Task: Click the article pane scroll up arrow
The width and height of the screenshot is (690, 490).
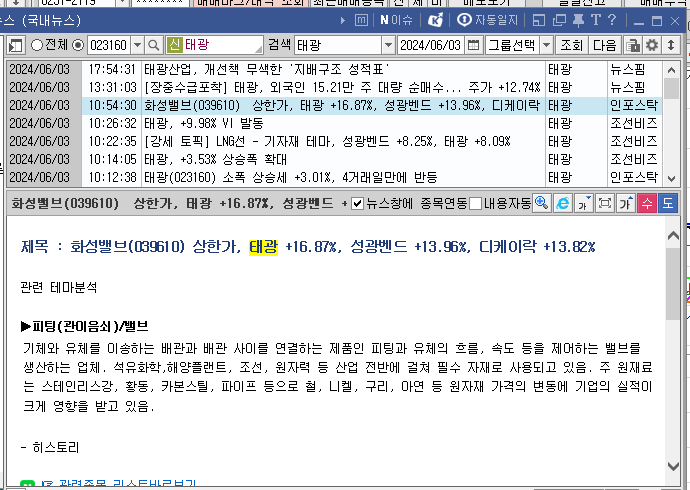Action: (x=673, y=236)
